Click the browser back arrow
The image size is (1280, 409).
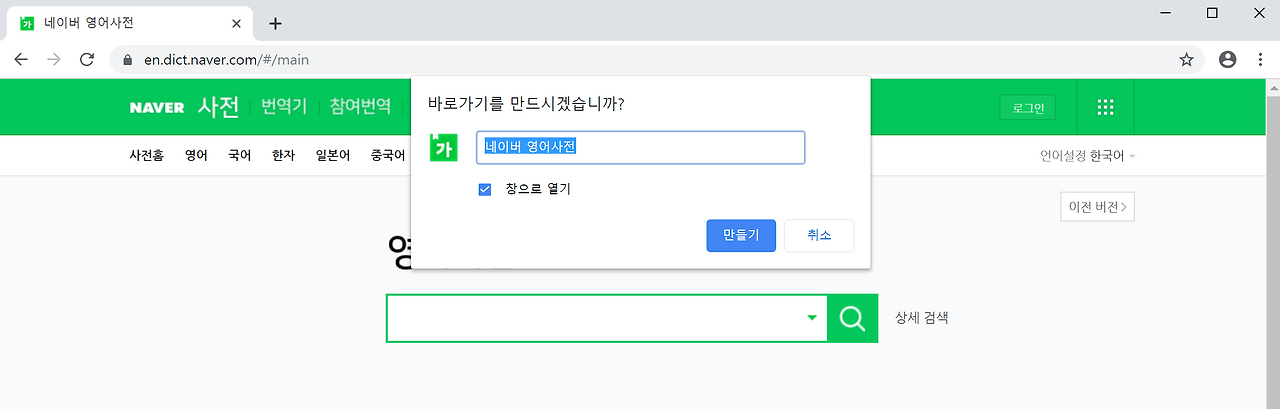(x=21, y=60)
